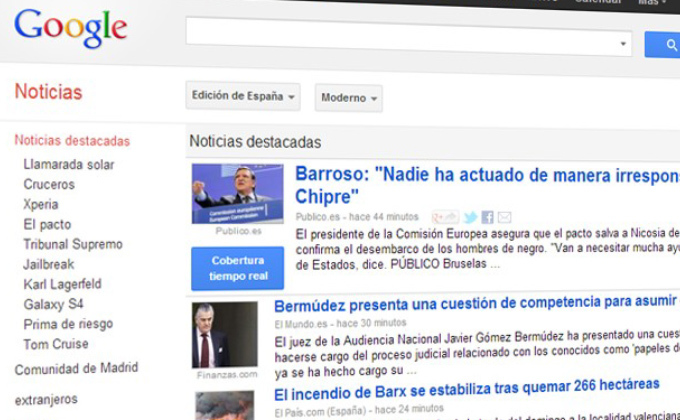Image resolution: width=680 pixels, height=420 pixels.
Task: Click the Publico.es caption under the photo
Action: pyautogui.click(x=238, y=231)
